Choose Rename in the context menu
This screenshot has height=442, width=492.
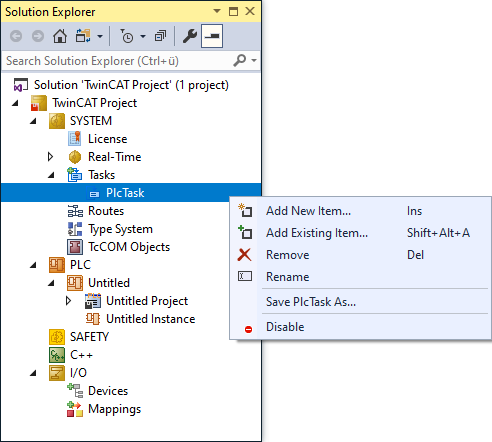[x=360, y=277]
